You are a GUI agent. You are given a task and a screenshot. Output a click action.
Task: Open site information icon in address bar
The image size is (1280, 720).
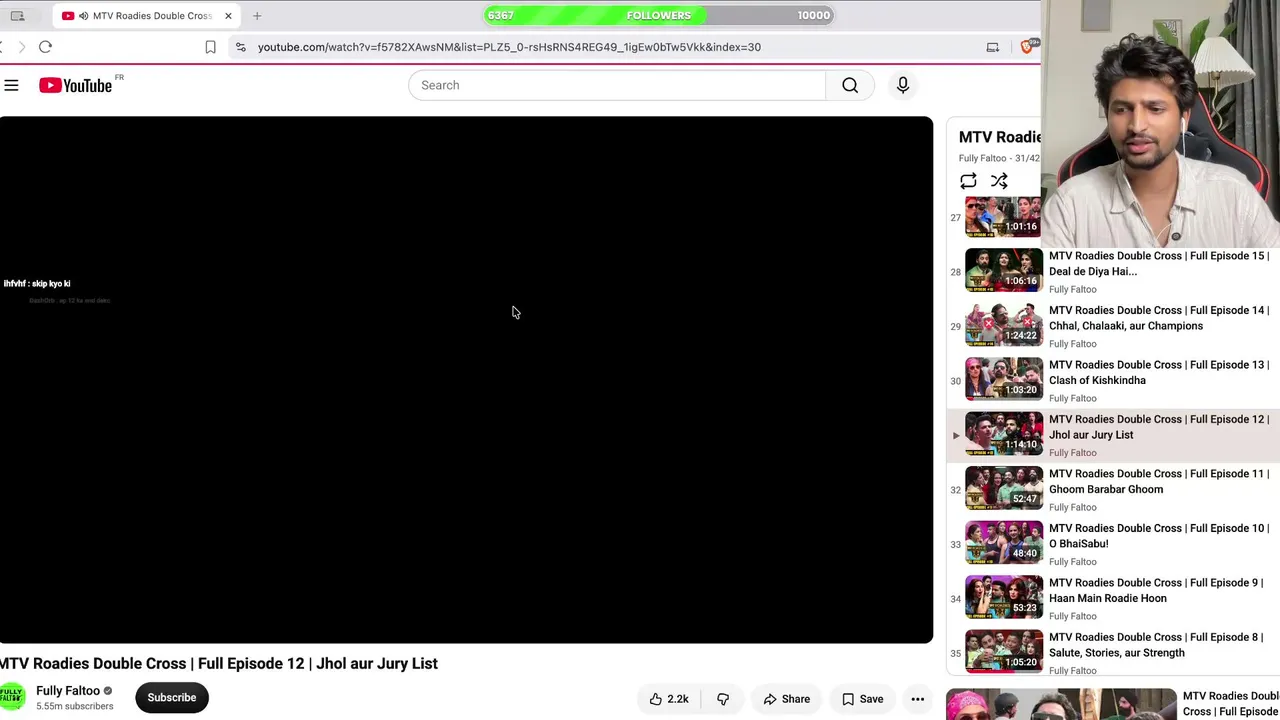click(x=240, y=47)
